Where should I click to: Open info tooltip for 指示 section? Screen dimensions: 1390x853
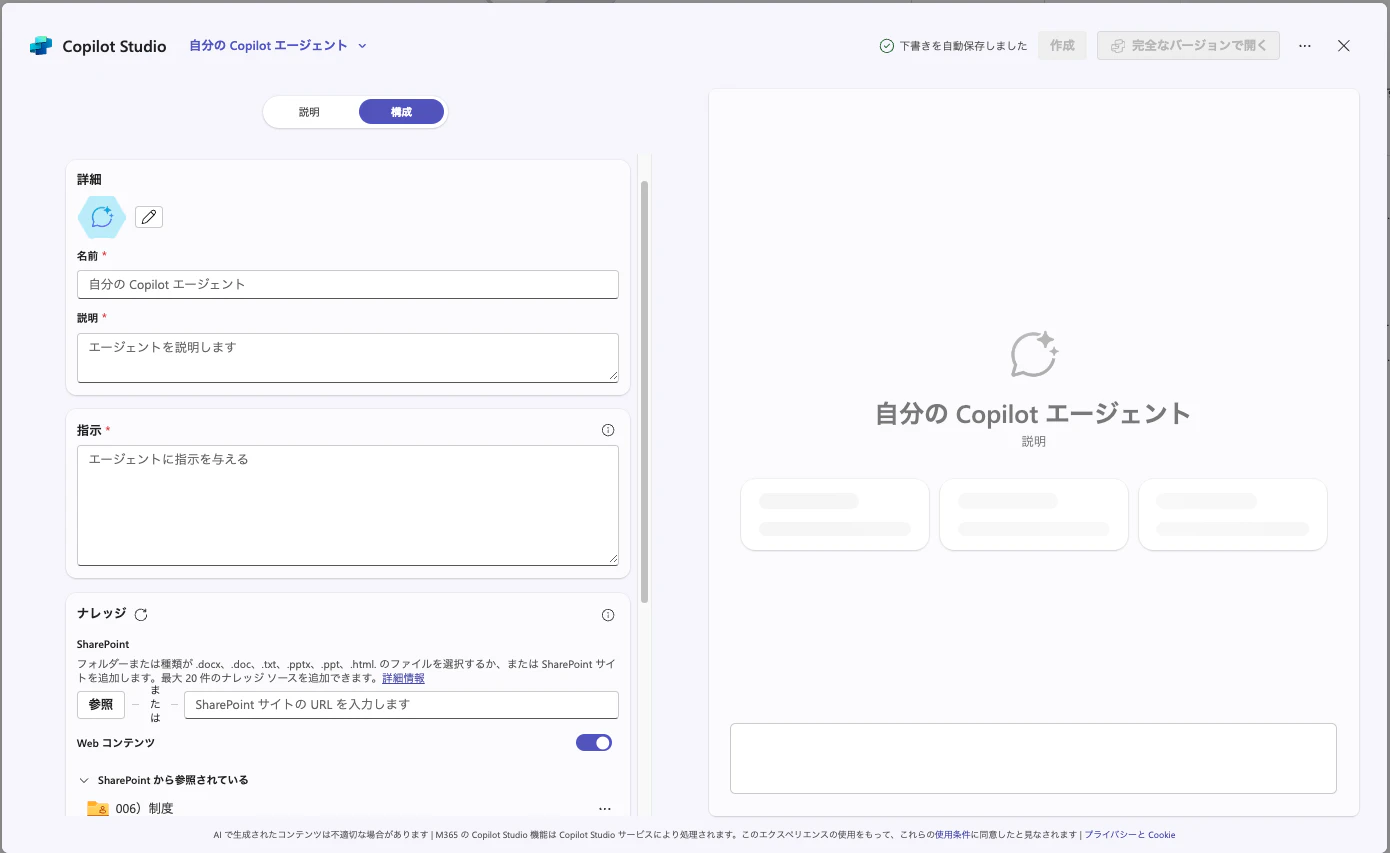pyautogui.click(x=608, y=430)
